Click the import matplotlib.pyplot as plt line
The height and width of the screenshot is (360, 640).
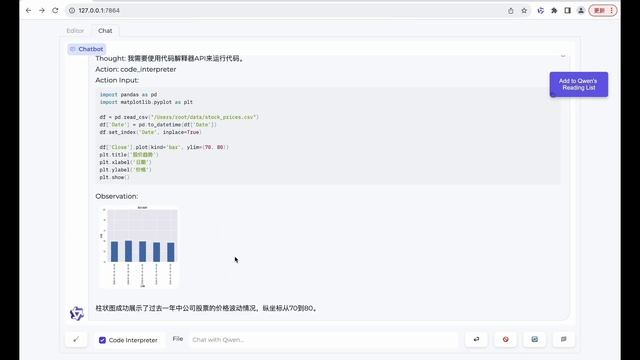tap(146, 102)
